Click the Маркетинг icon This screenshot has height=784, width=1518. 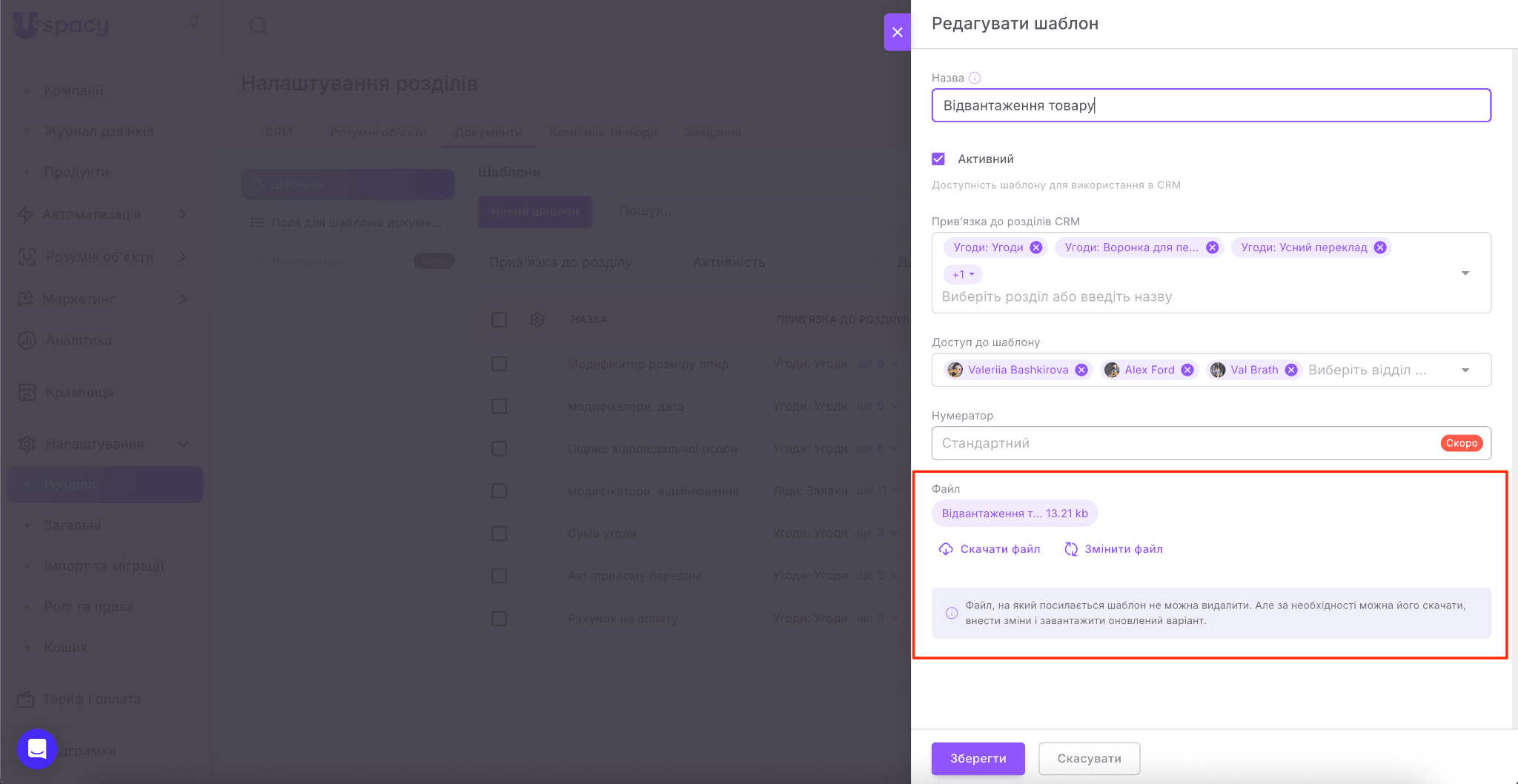pos(26,299)
